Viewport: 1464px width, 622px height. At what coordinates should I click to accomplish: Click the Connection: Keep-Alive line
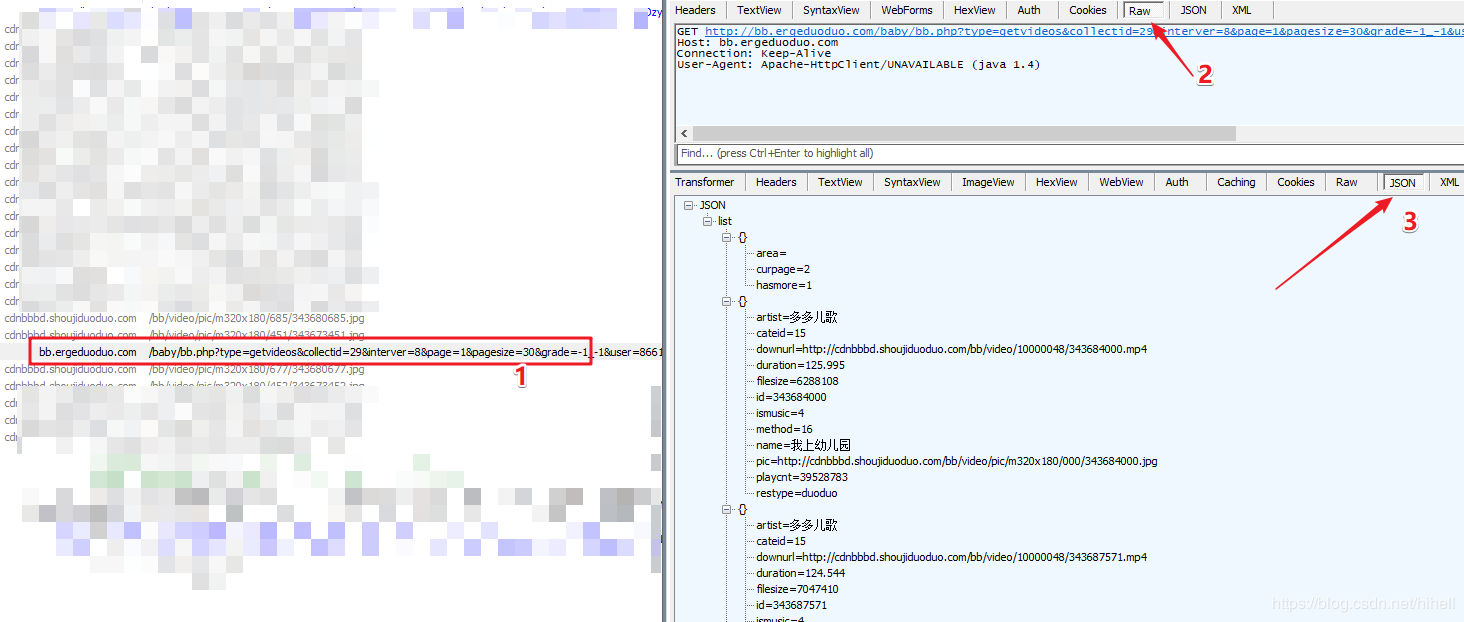coord(753,53)
